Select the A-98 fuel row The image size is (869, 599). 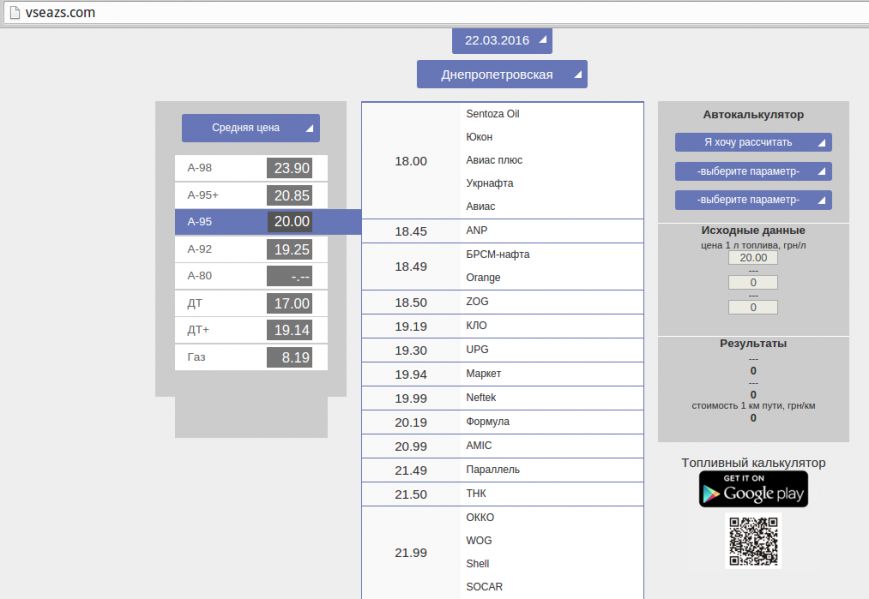click(x=251, y=168)
